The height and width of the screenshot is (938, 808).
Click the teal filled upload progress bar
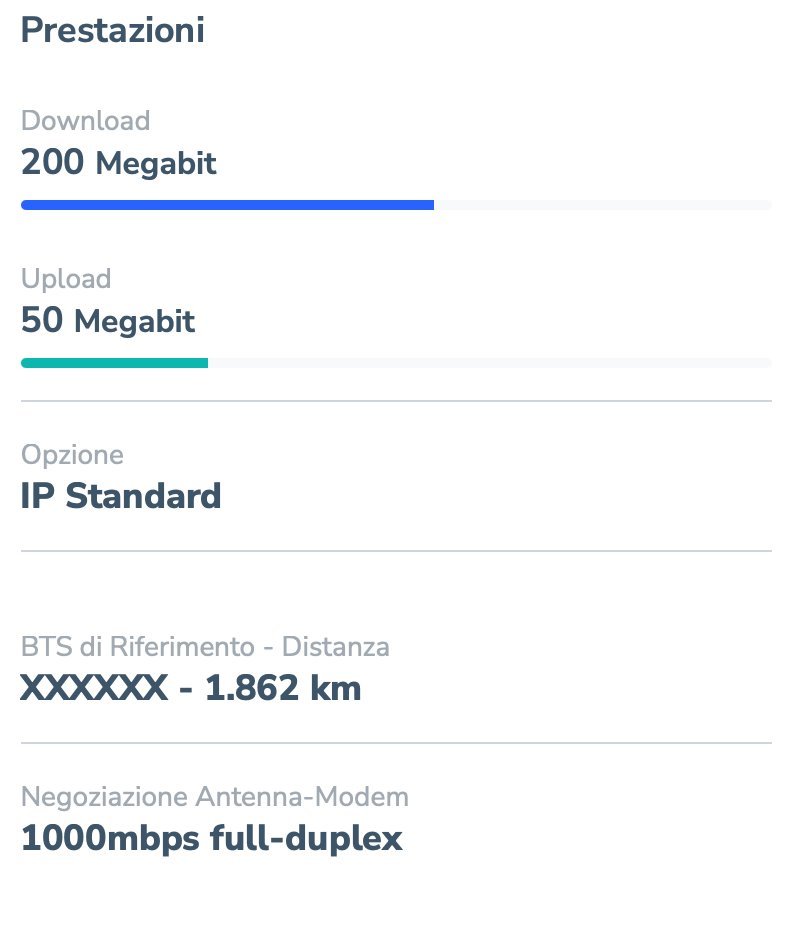(x=114, y=363)
